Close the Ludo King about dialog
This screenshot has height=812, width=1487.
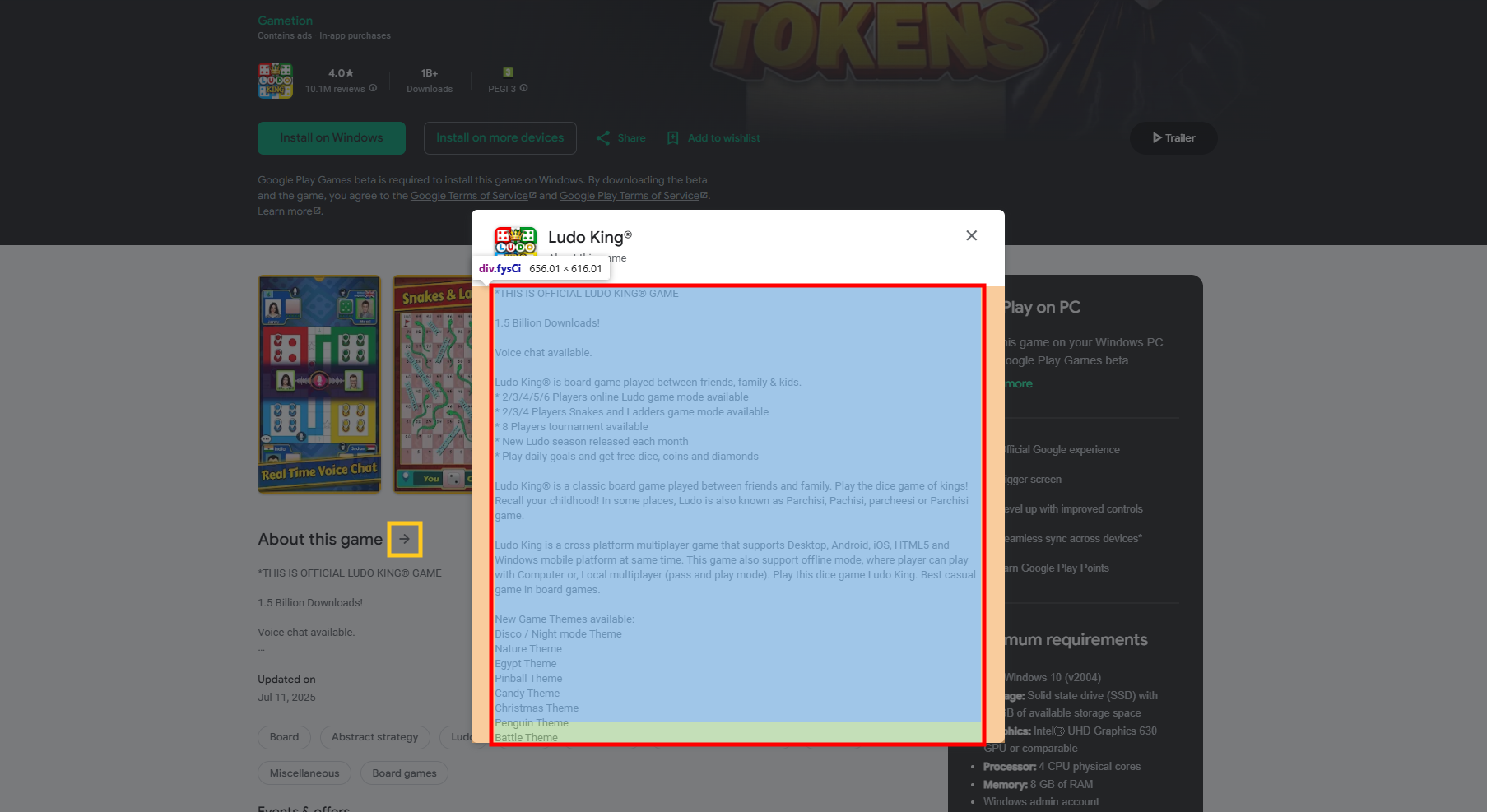click(971, 235)
